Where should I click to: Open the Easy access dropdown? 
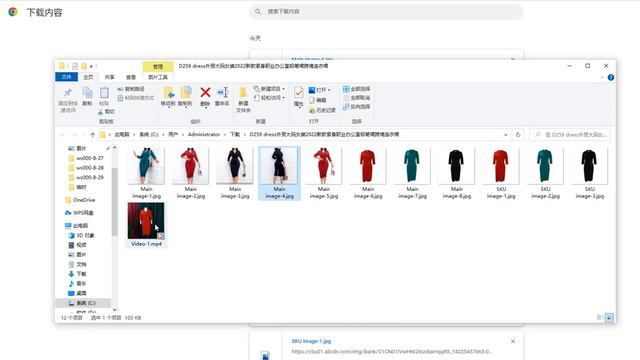pyautogui.click(x=269, y=98)
